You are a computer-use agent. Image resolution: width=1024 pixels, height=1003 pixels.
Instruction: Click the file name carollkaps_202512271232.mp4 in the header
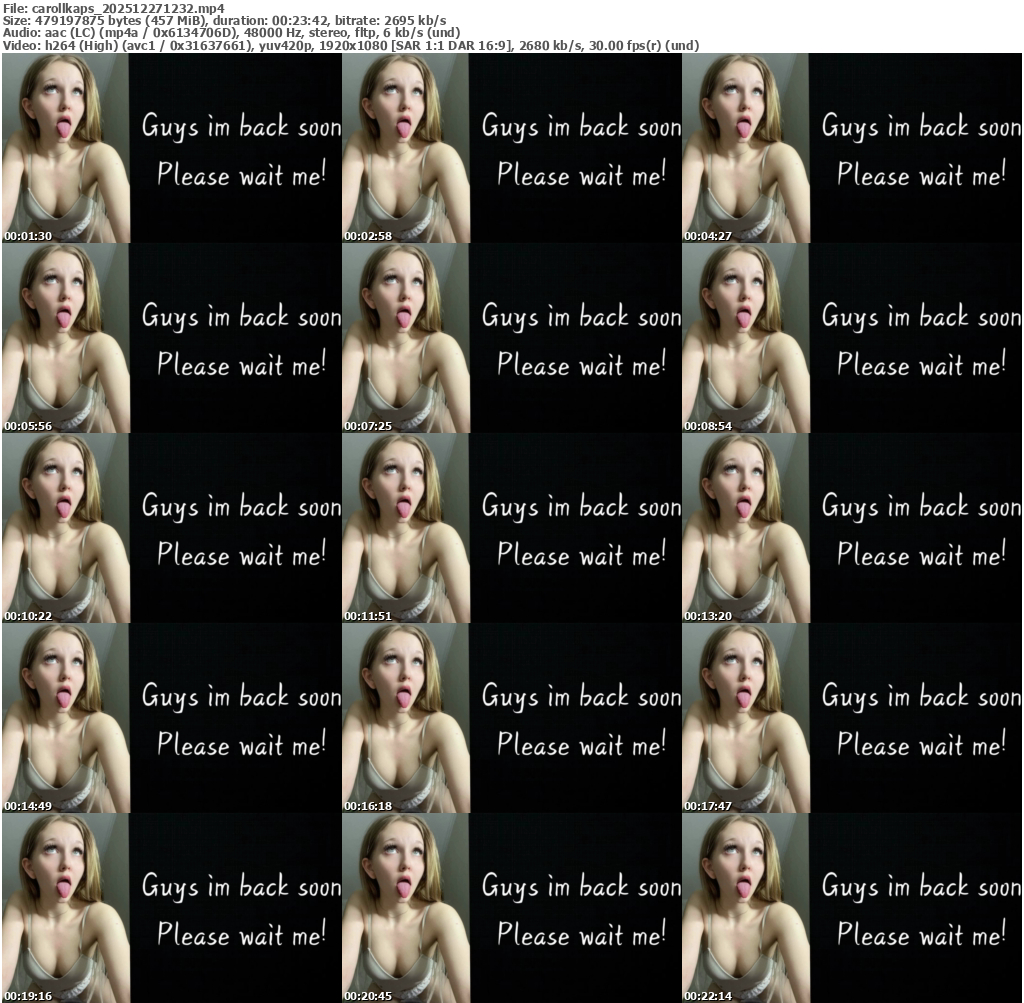pyautogui.click(x=128, y=8)
